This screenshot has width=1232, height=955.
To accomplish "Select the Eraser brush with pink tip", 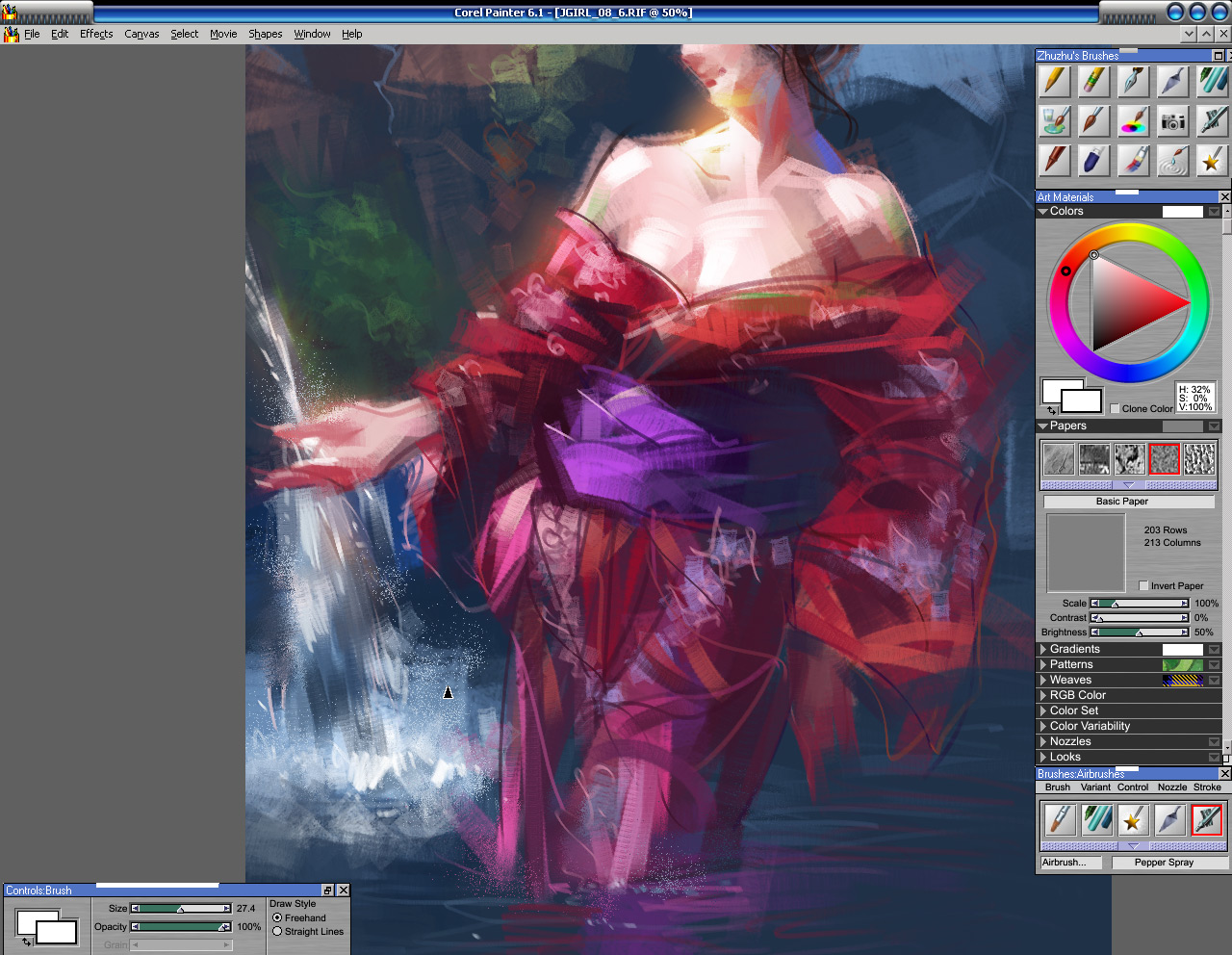I will click(1093, 82).
